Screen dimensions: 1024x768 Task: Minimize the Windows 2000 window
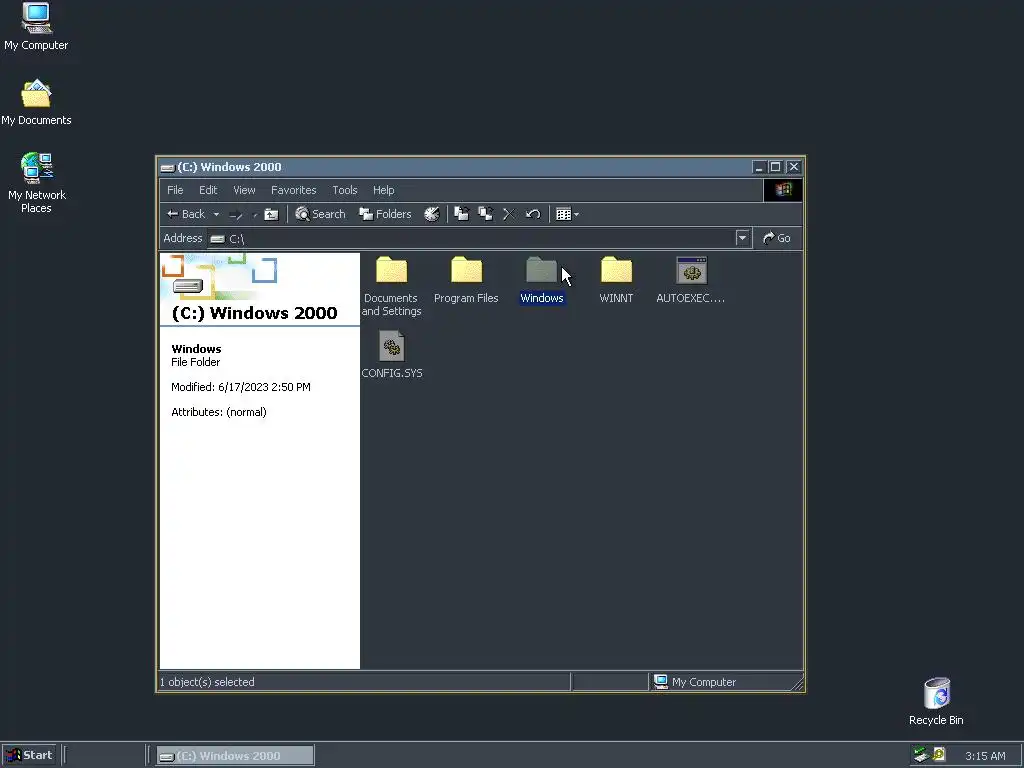(758, 167)
